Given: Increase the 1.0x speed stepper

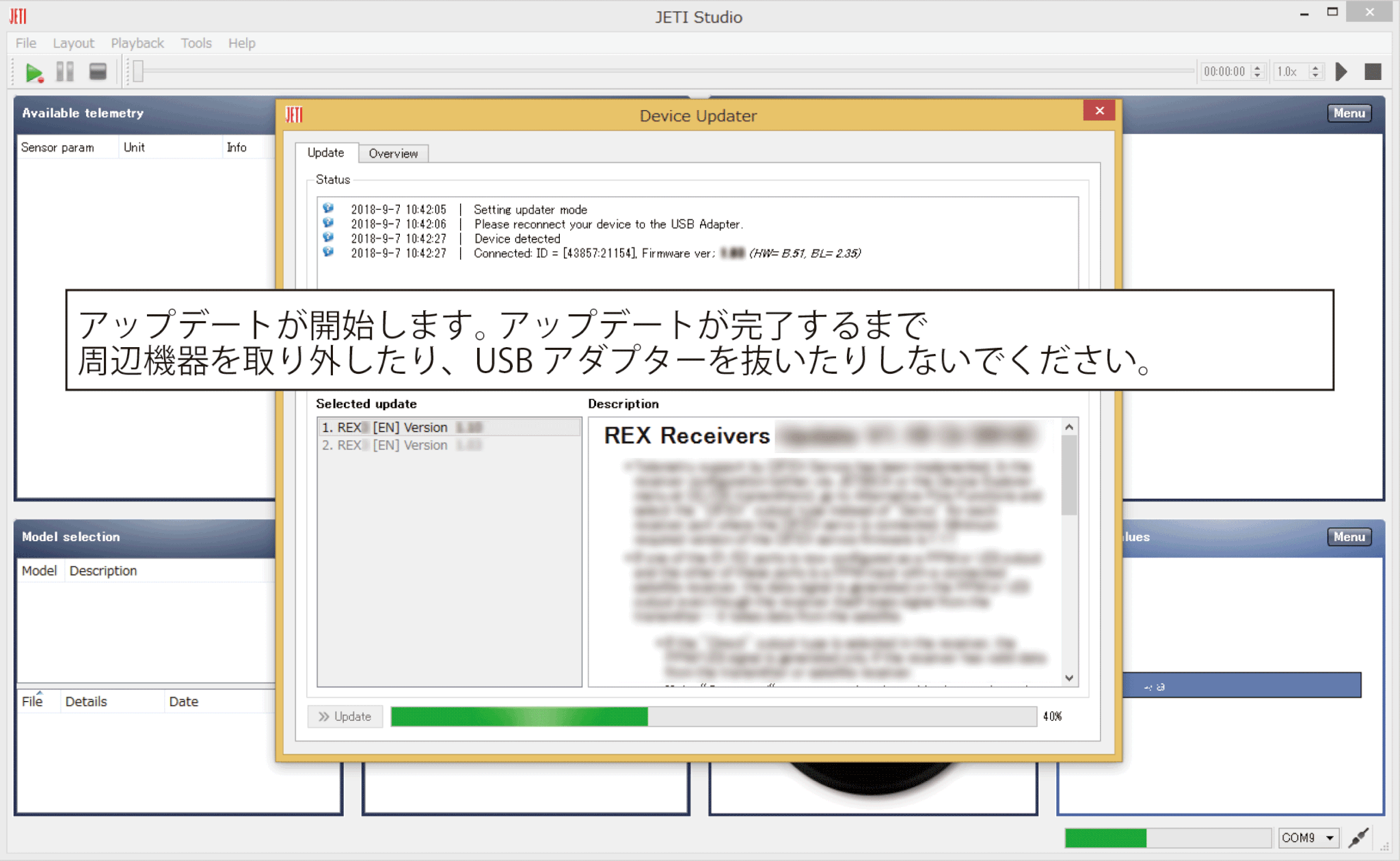Looking at the screenshot, I should pyautogui.click(x=1315, y=68).
